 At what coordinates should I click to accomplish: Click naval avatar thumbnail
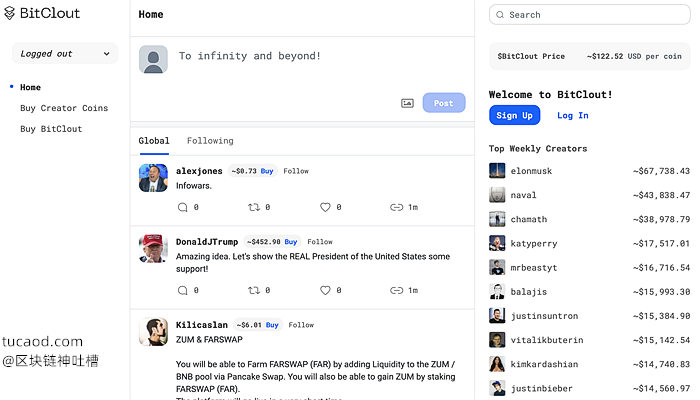pos(497,195)
